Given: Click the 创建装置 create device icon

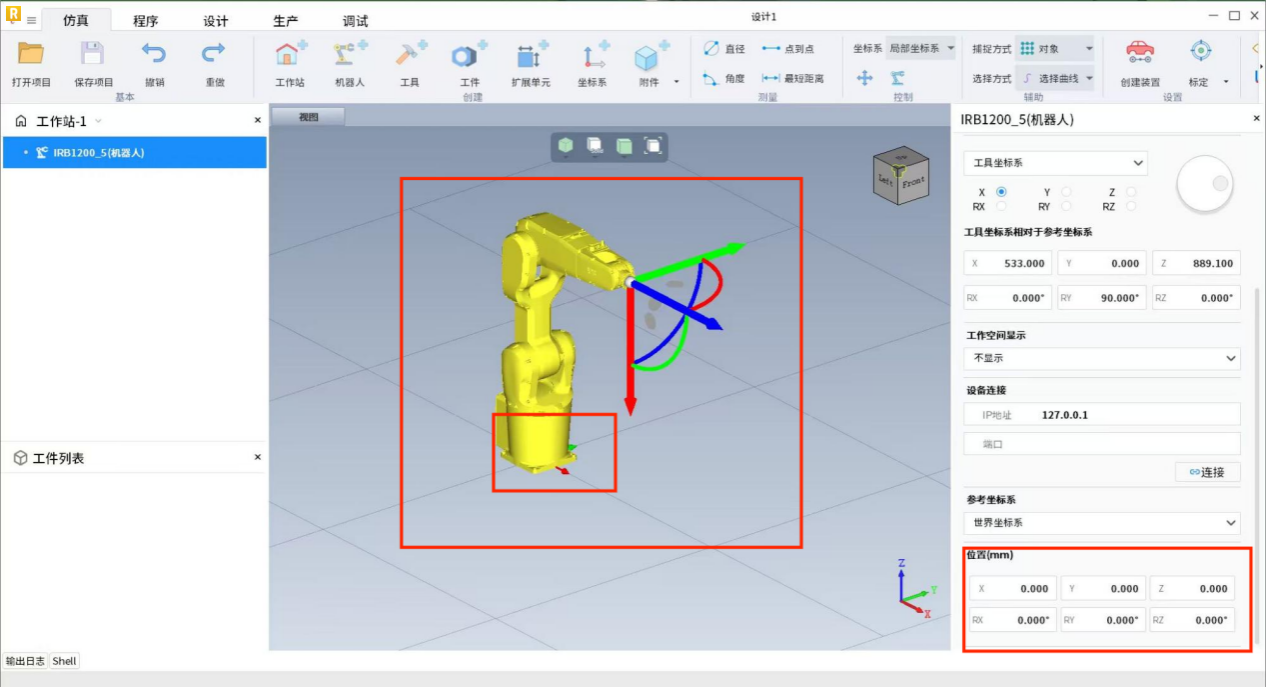Looking at the screenshot, I should [1139, 53].
